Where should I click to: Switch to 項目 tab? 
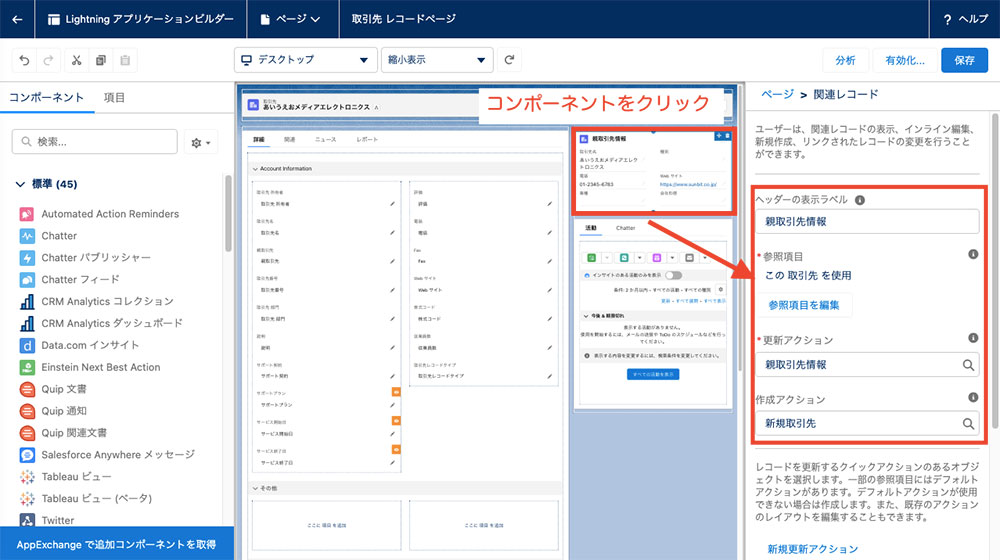(114, 98)
